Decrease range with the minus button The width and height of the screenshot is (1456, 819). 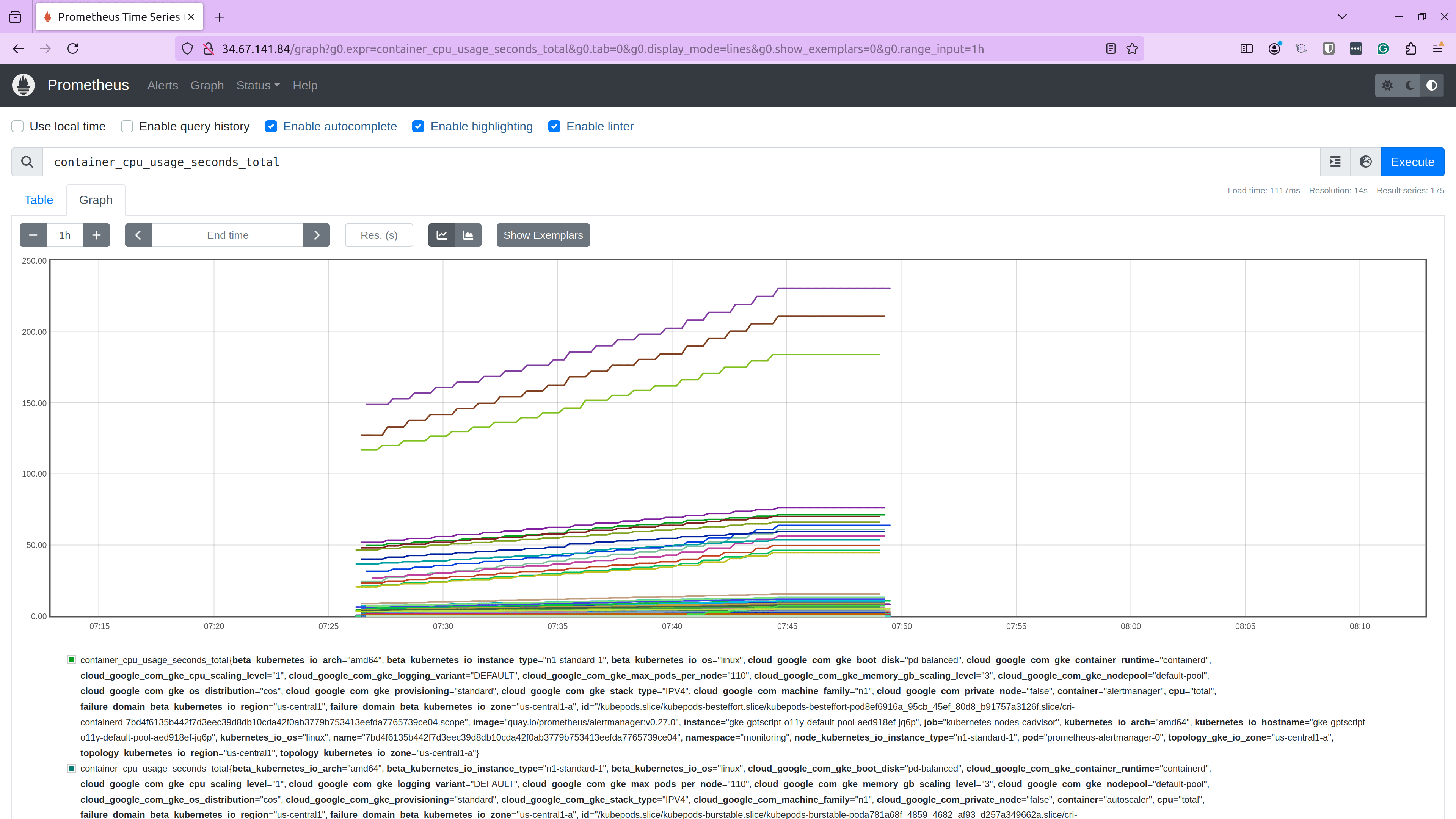(x=33, y=235)
